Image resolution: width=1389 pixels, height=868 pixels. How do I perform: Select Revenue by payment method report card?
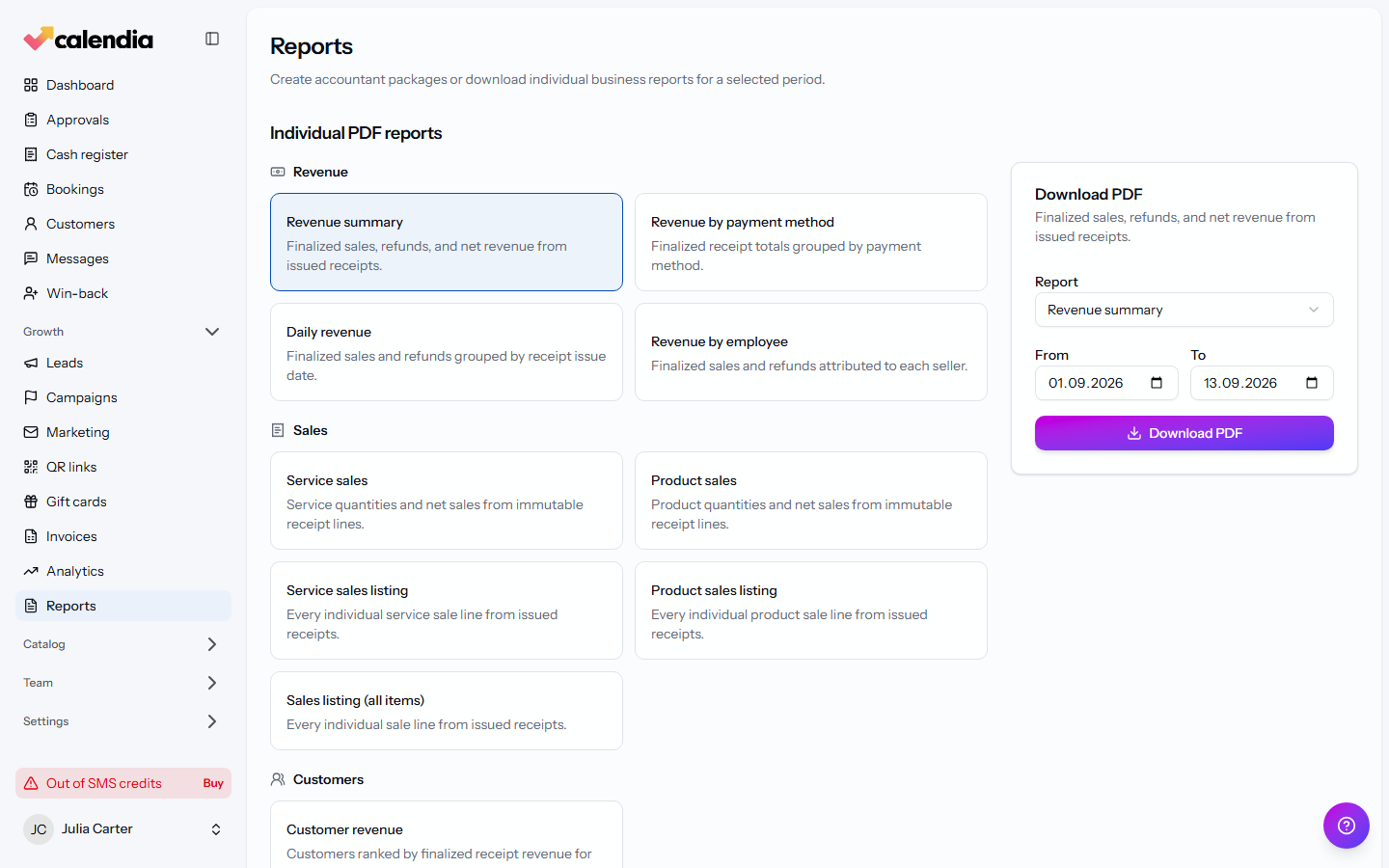tap(811, 242)
